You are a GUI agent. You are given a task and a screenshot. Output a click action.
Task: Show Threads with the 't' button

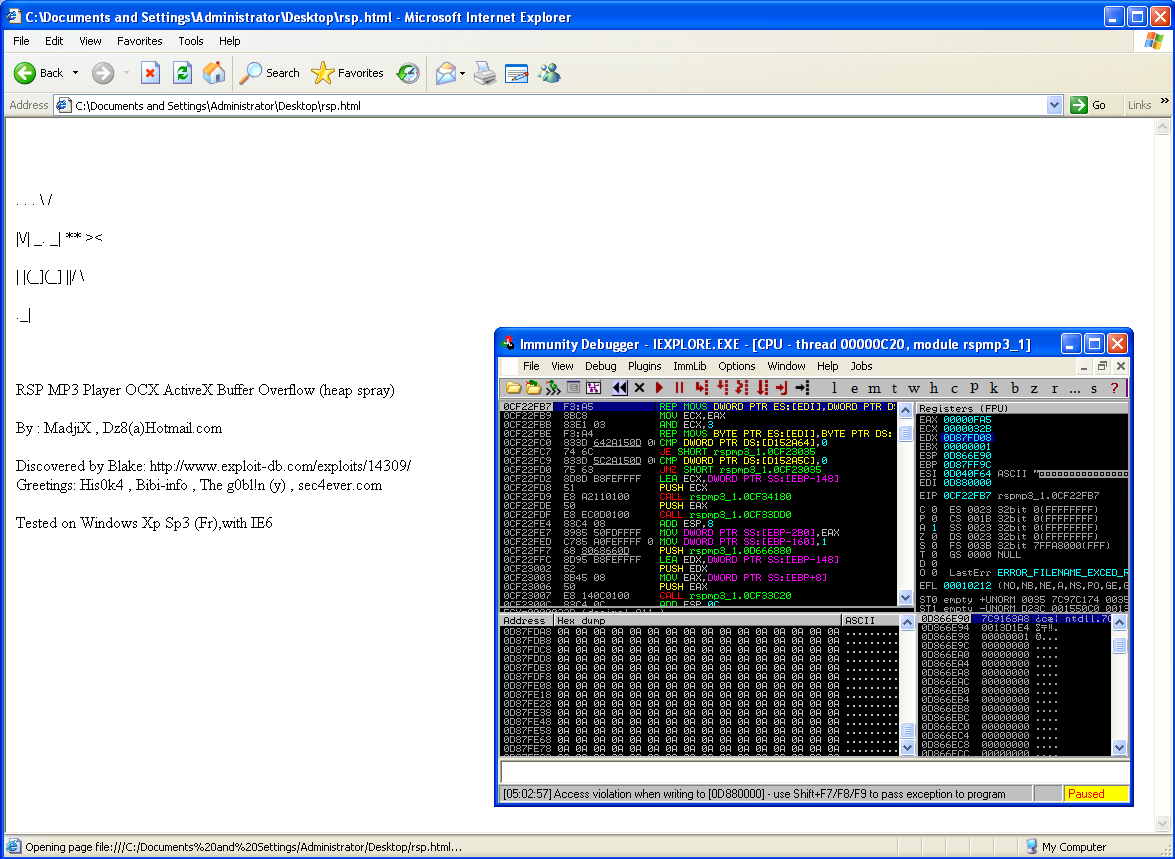coord(894,388)
